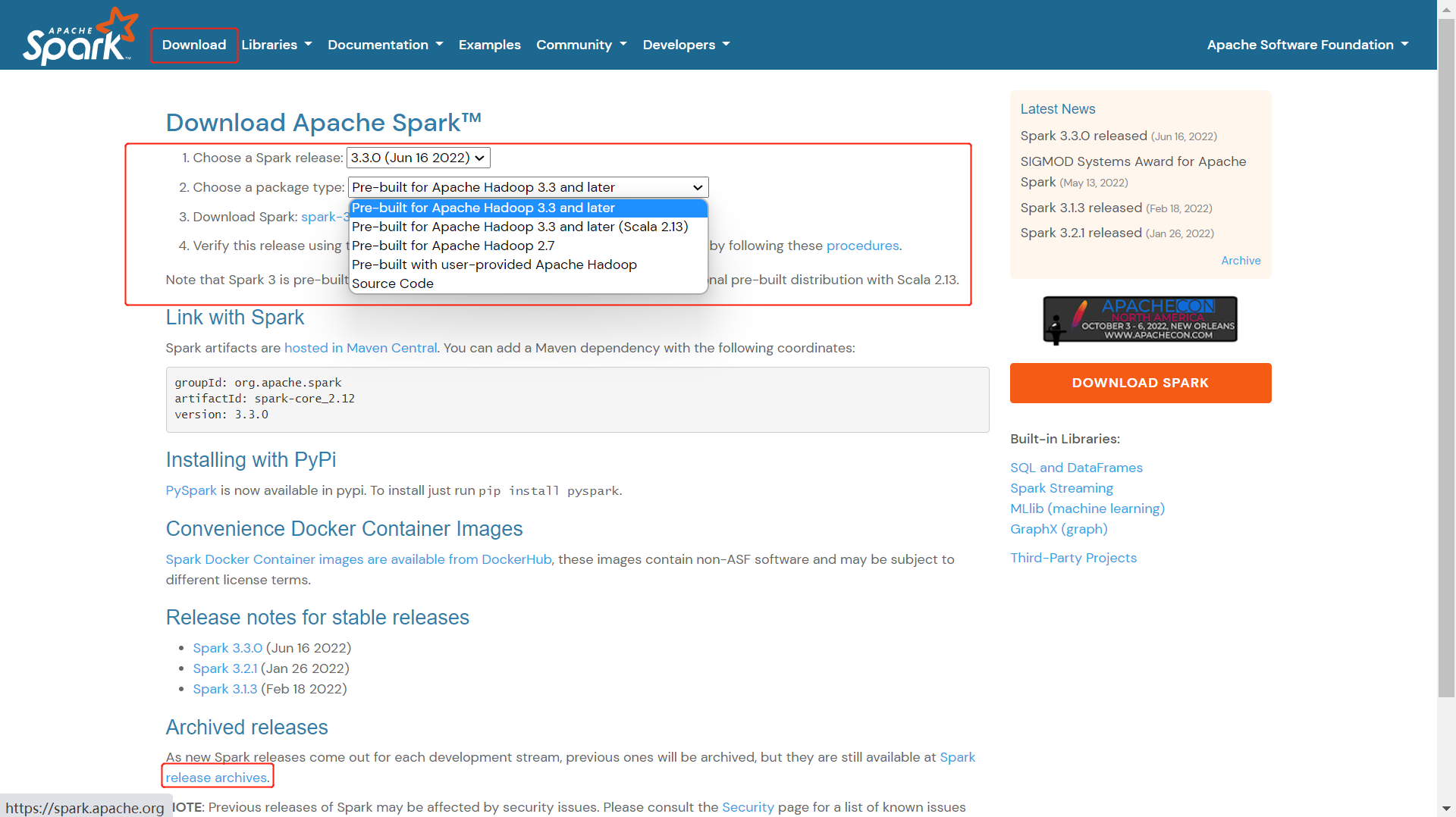The width and height of the screenshot is (1456, 817).
Task: Choose Hadoop 3.3 and later (Scala 2.13) option
Action: (528, 227)
